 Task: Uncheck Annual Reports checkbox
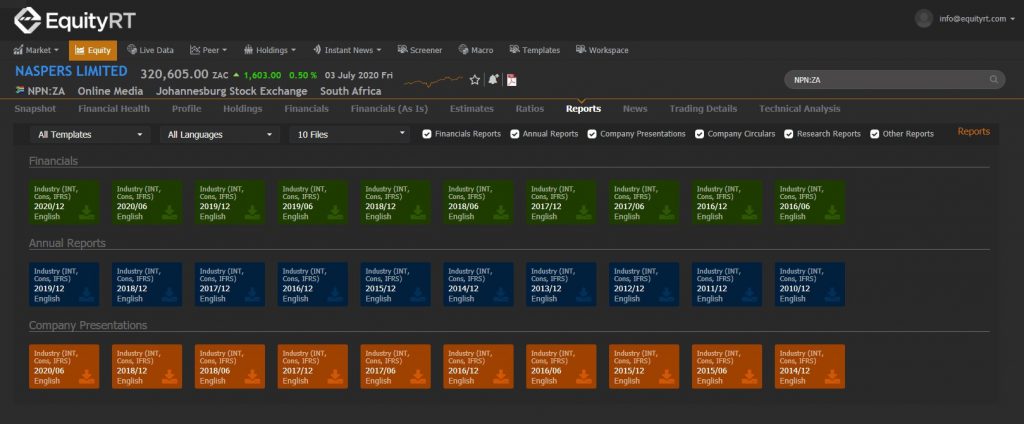tap(515, 134)
